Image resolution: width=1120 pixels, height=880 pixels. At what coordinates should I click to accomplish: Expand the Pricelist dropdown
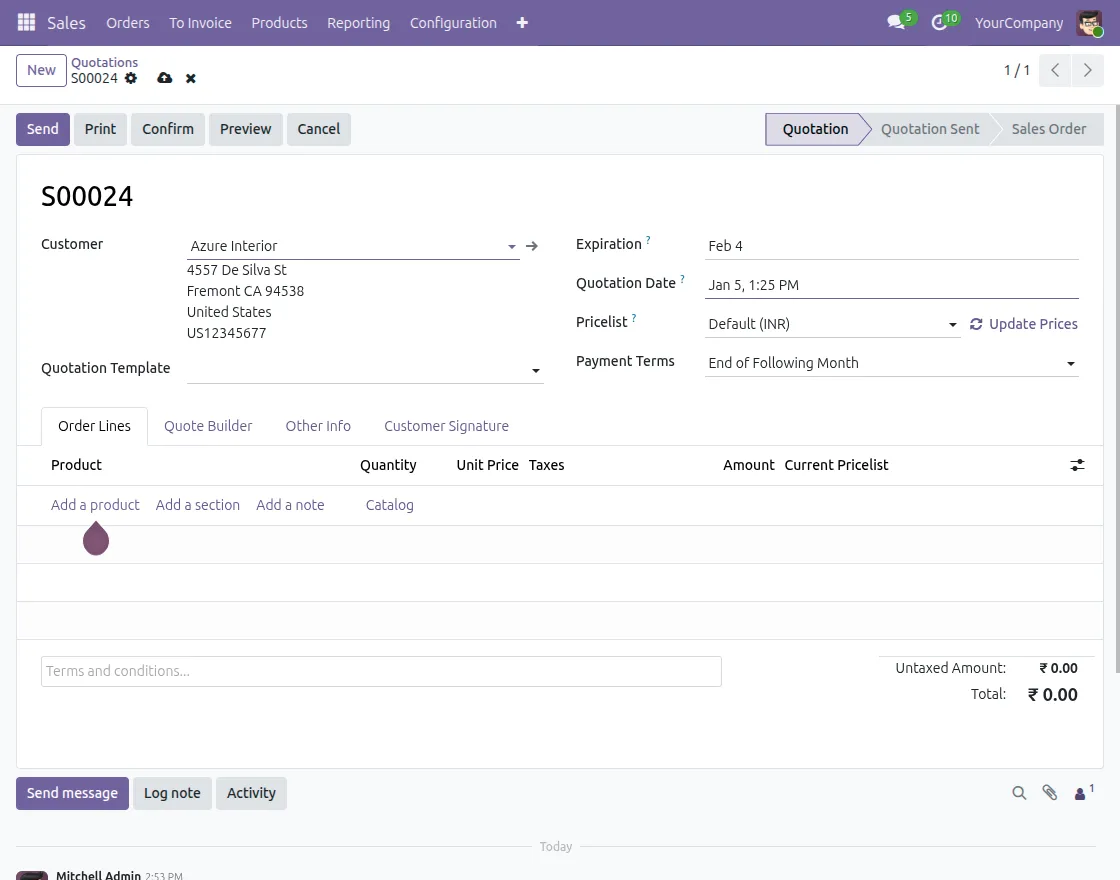click(952, 325)
